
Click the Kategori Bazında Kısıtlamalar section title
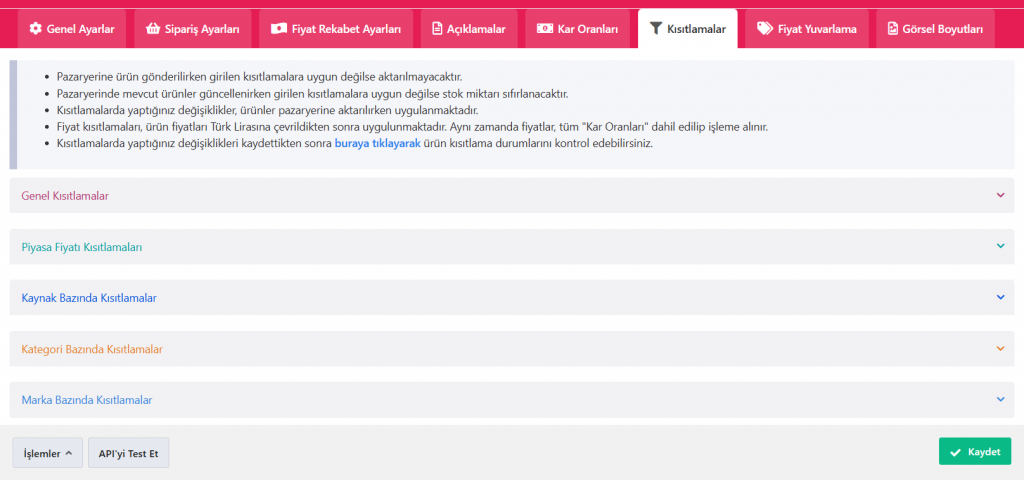point(92,349)
